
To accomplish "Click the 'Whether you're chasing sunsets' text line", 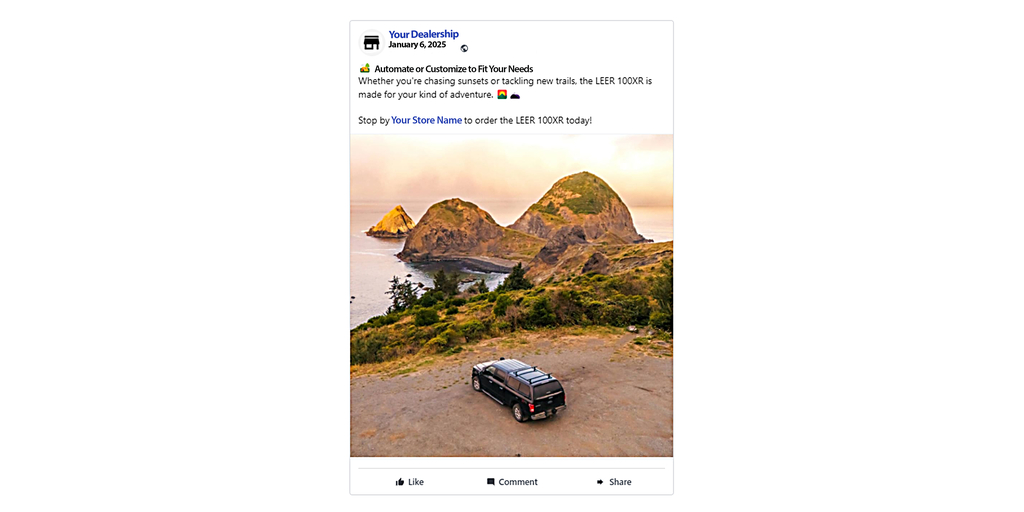I will (x=505, y=82).
